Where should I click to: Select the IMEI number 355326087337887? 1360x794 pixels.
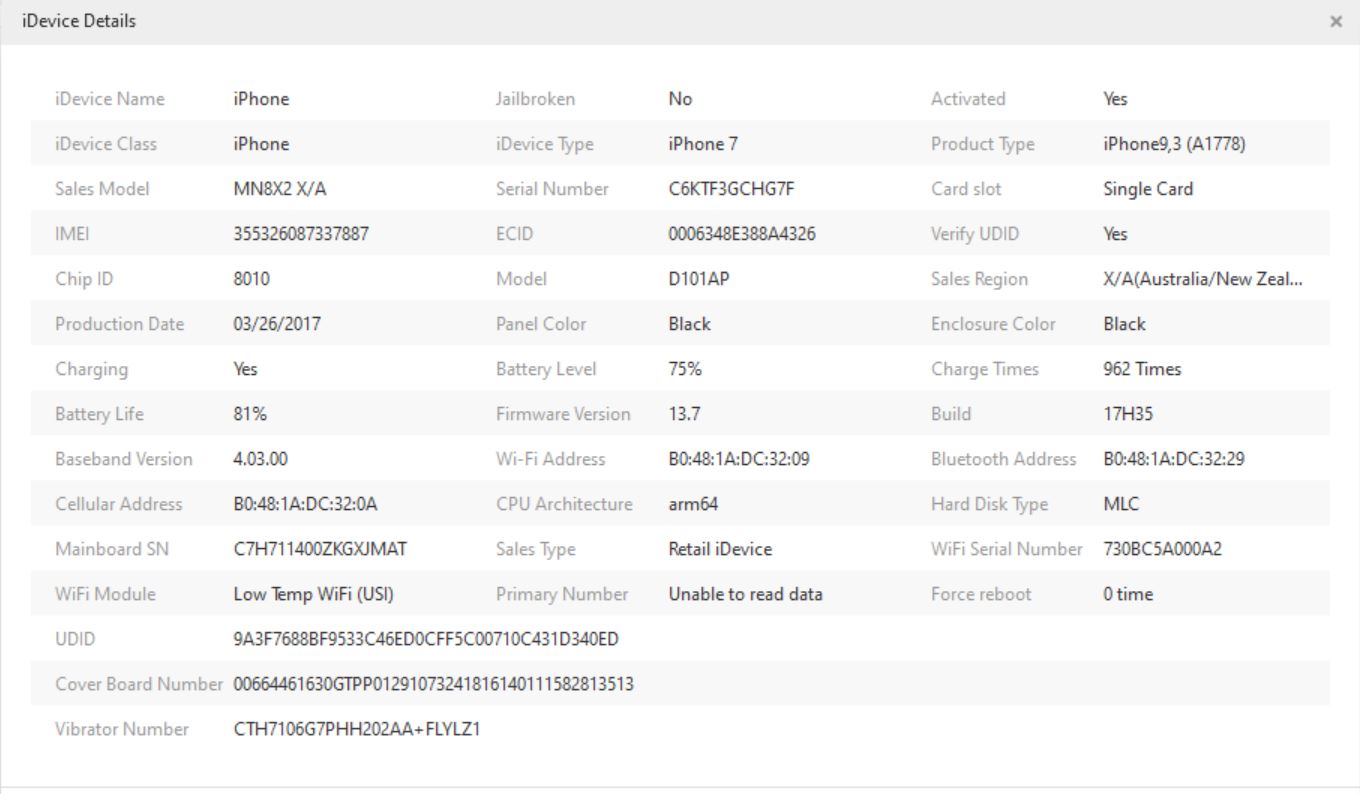click(x=301, y=234)
